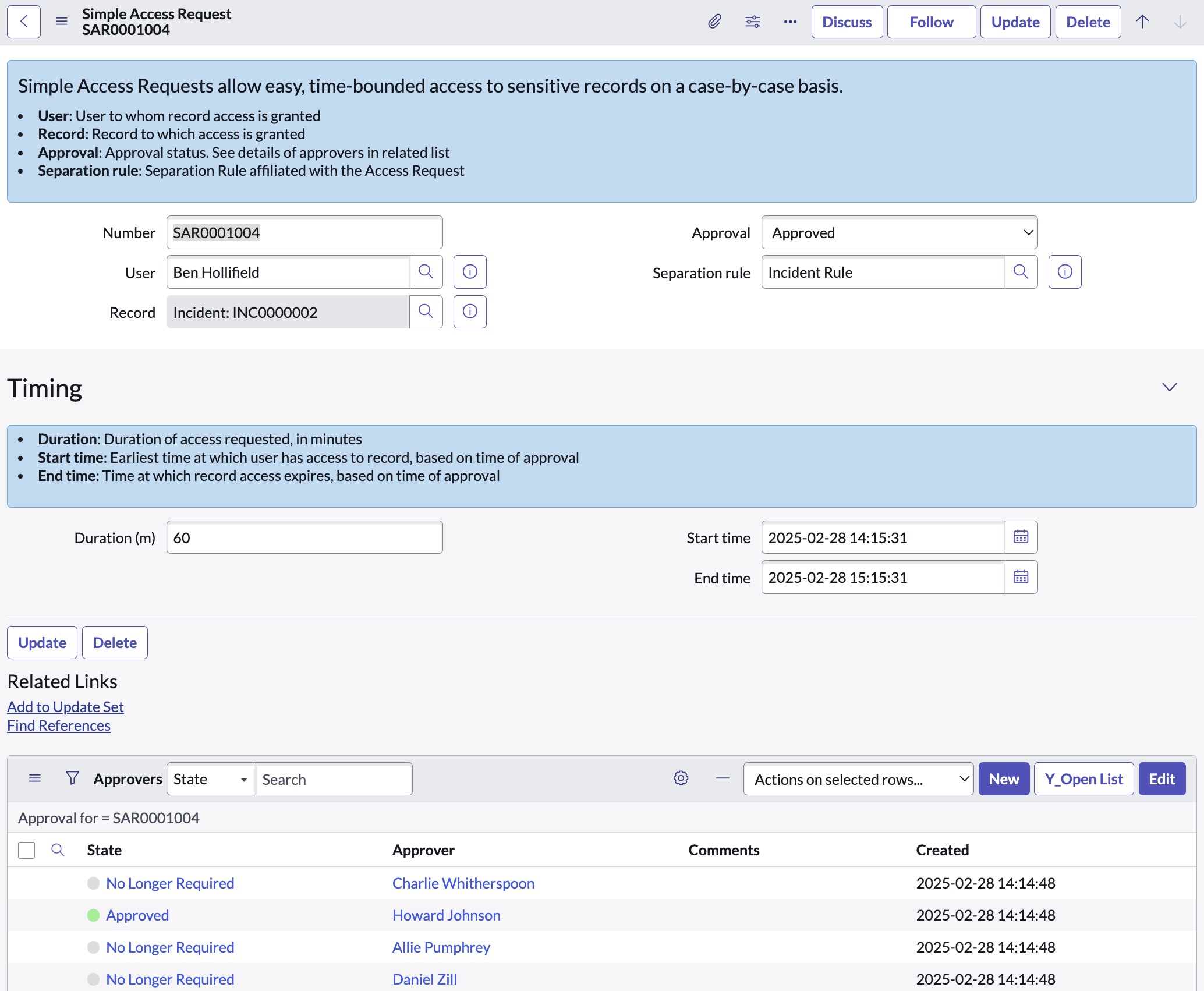1204x991 pixels.
Task: Open Add to Update Set link
Action: (65, 707)
